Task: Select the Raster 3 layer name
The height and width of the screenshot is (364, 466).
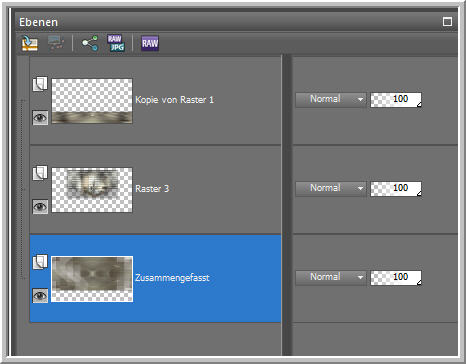Action: pyautogui.click(x=152, y=189)
